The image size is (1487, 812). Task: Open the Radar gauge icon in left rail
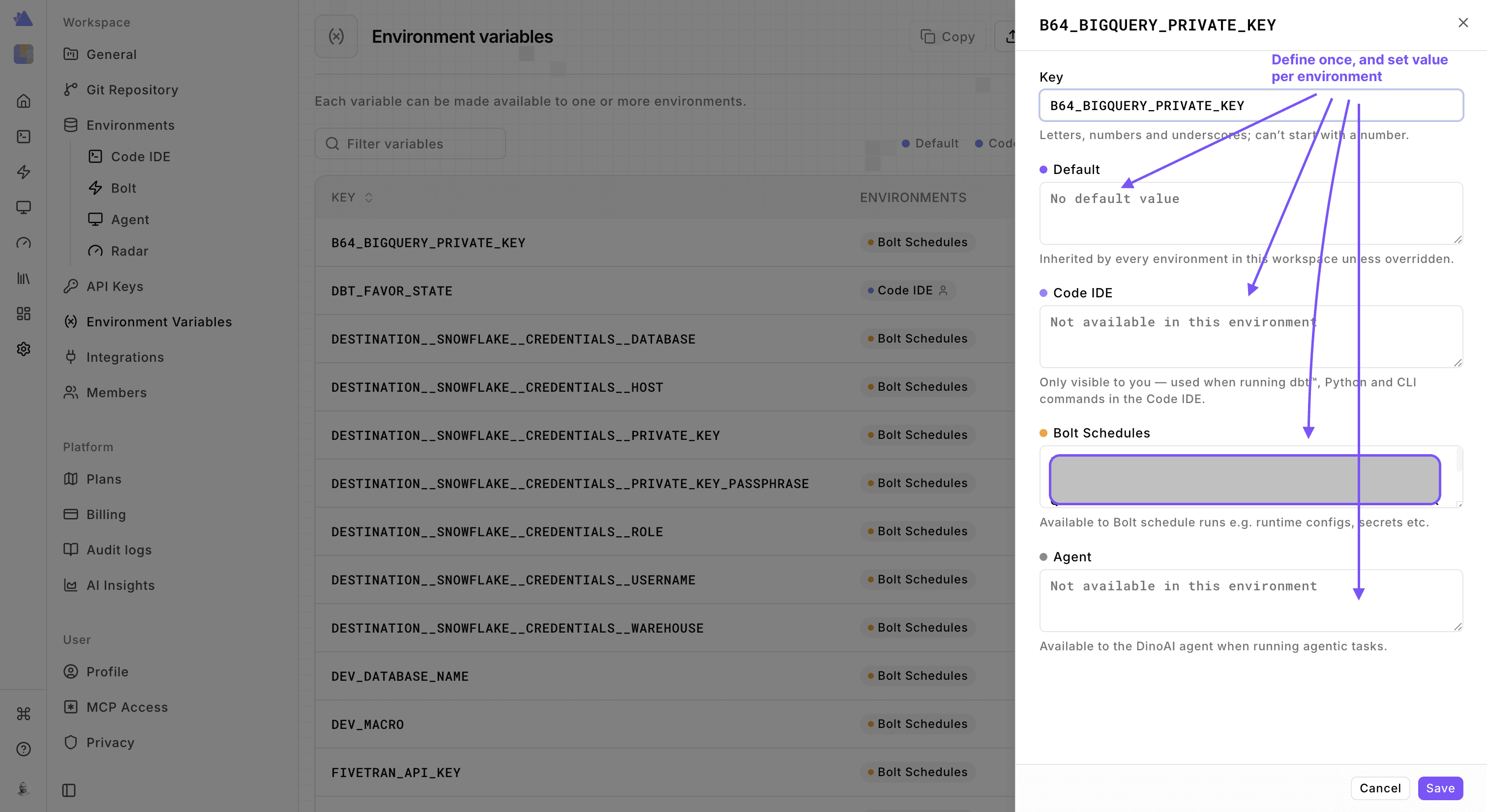pos(24,242)
